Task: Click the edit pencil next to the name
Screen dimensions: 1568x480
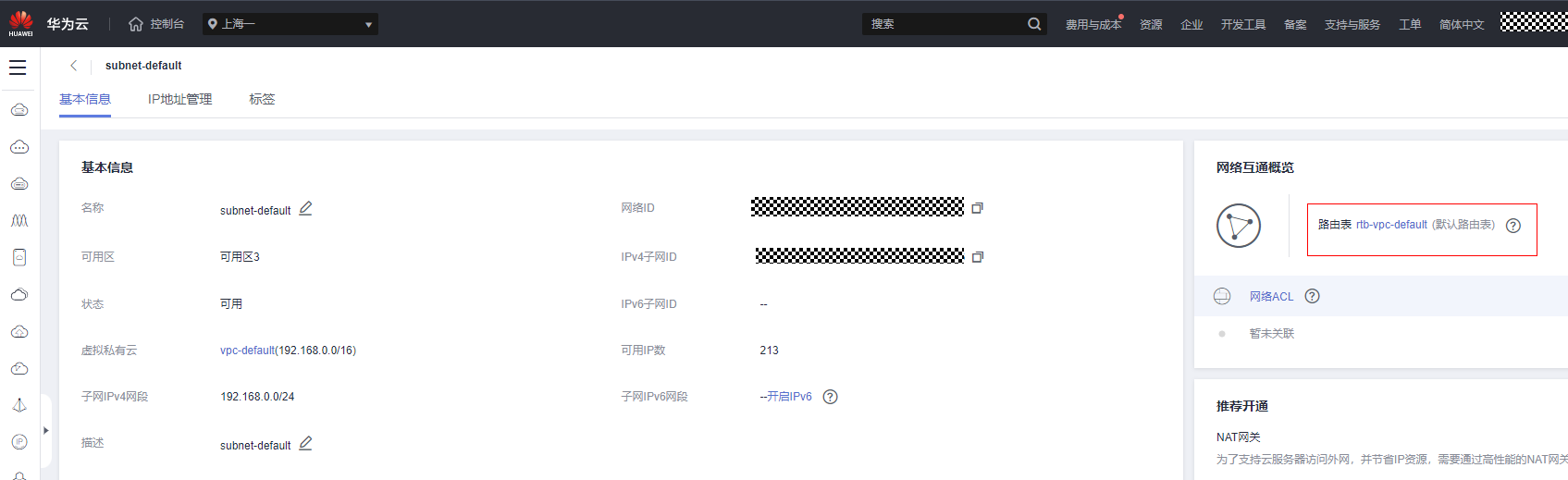Action: click(305, 209)
